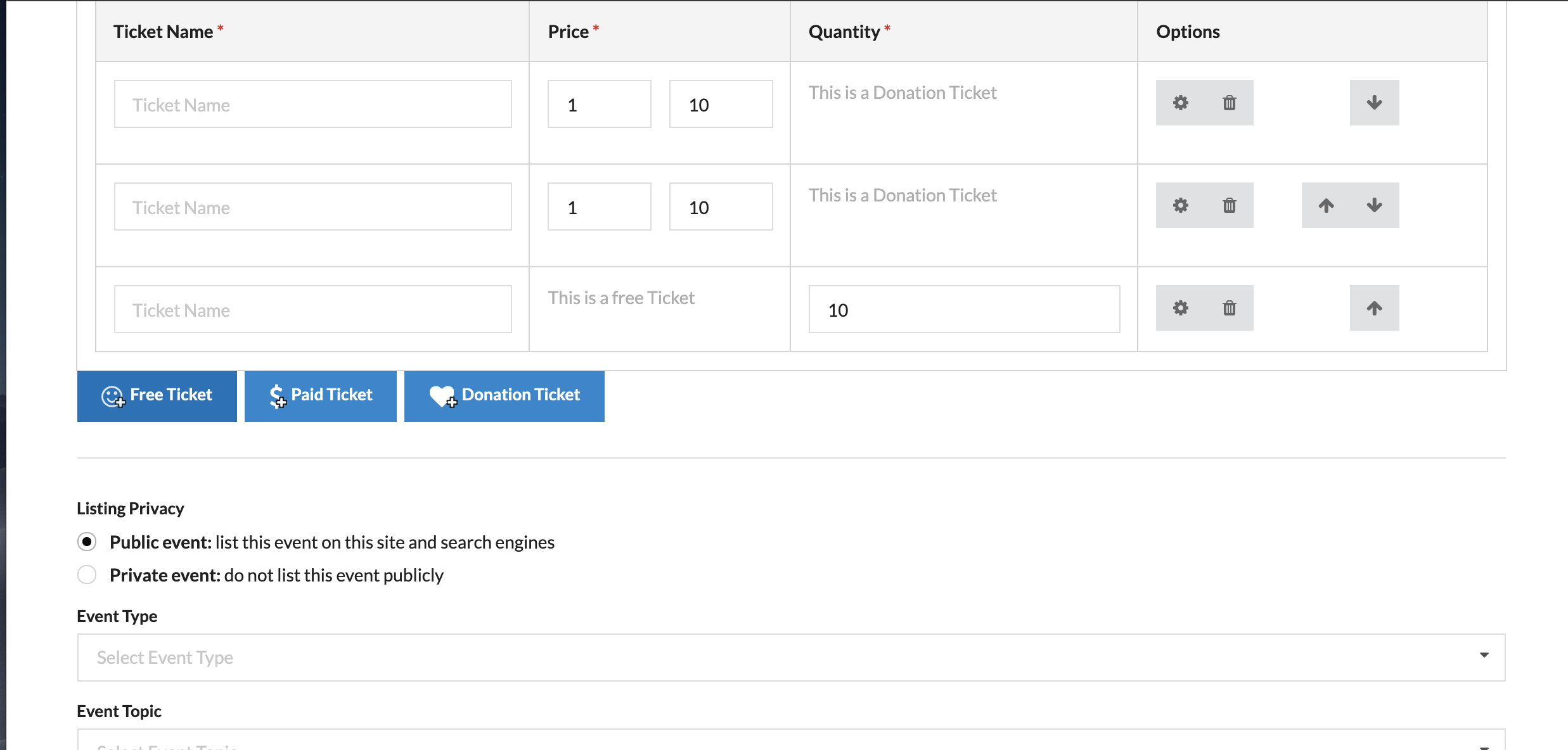Delete the first donation ticket row
This screenshot has height=750, width=1568.
pyautogui.click(x=1229, y=103)
